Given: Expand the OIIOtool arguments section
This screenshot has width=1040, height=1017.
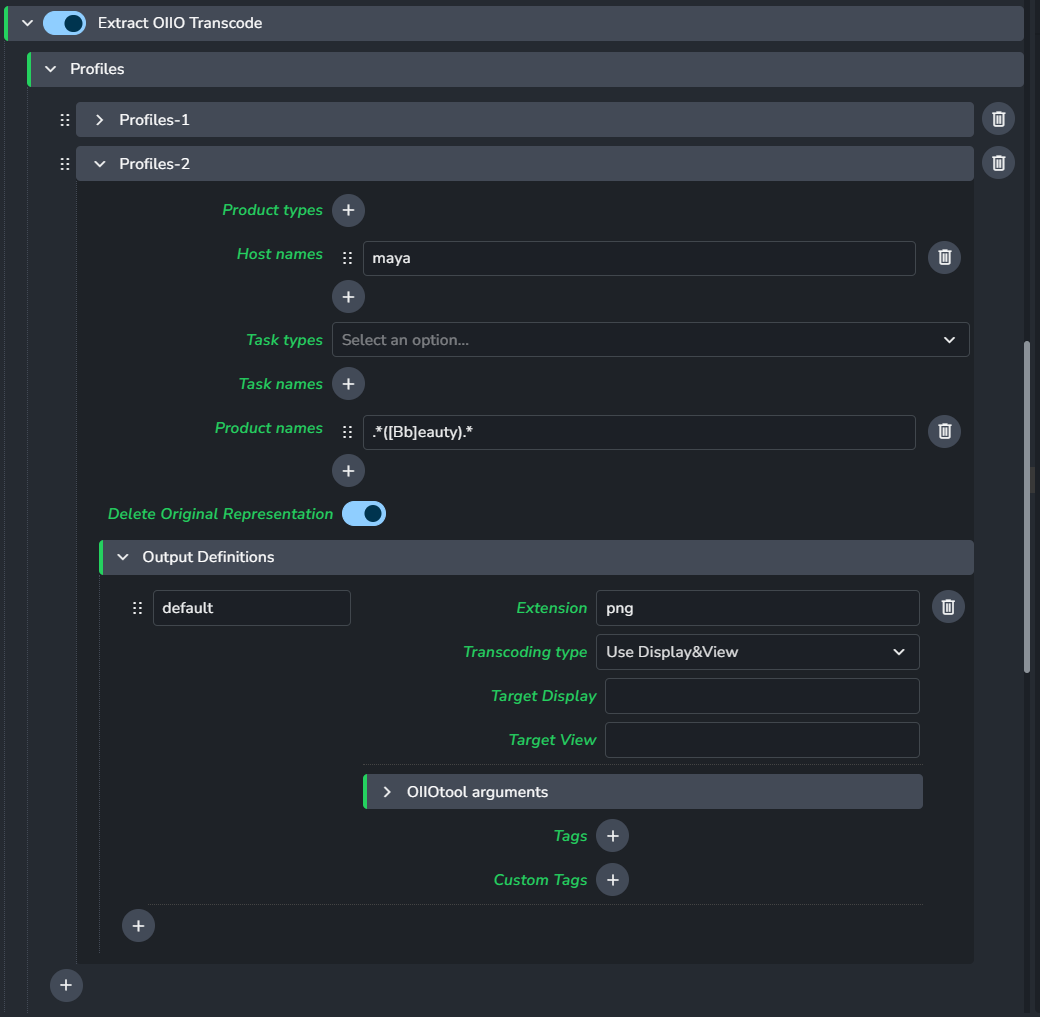Looking at the screenshot, I should click(x=387, y=792).
